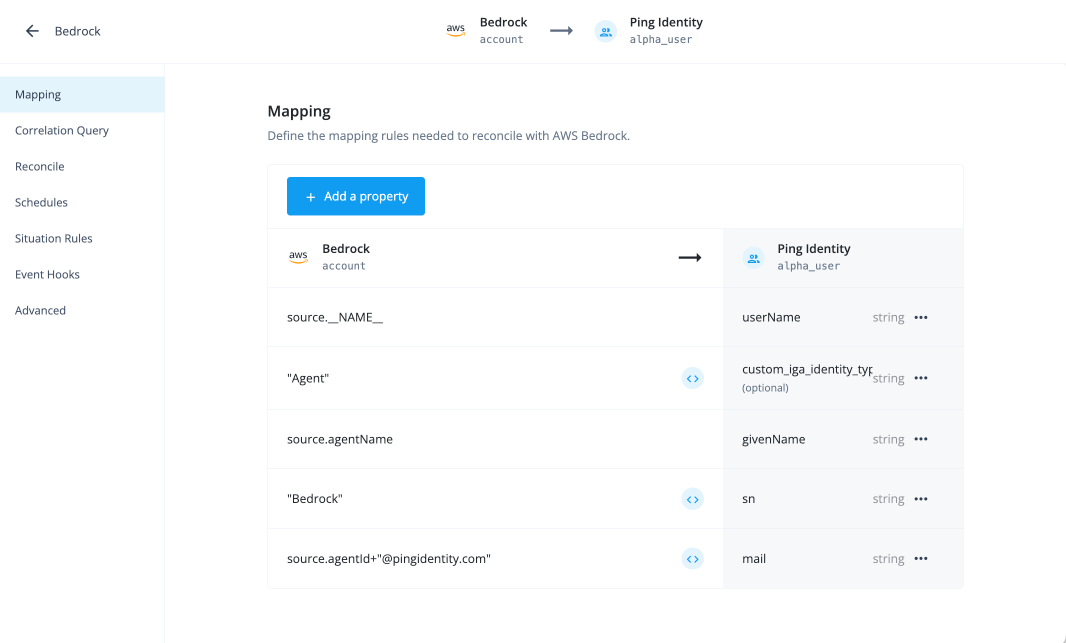Open the more options menu for userName
This screenshot has width=1066, height=643.
point(921,317)
